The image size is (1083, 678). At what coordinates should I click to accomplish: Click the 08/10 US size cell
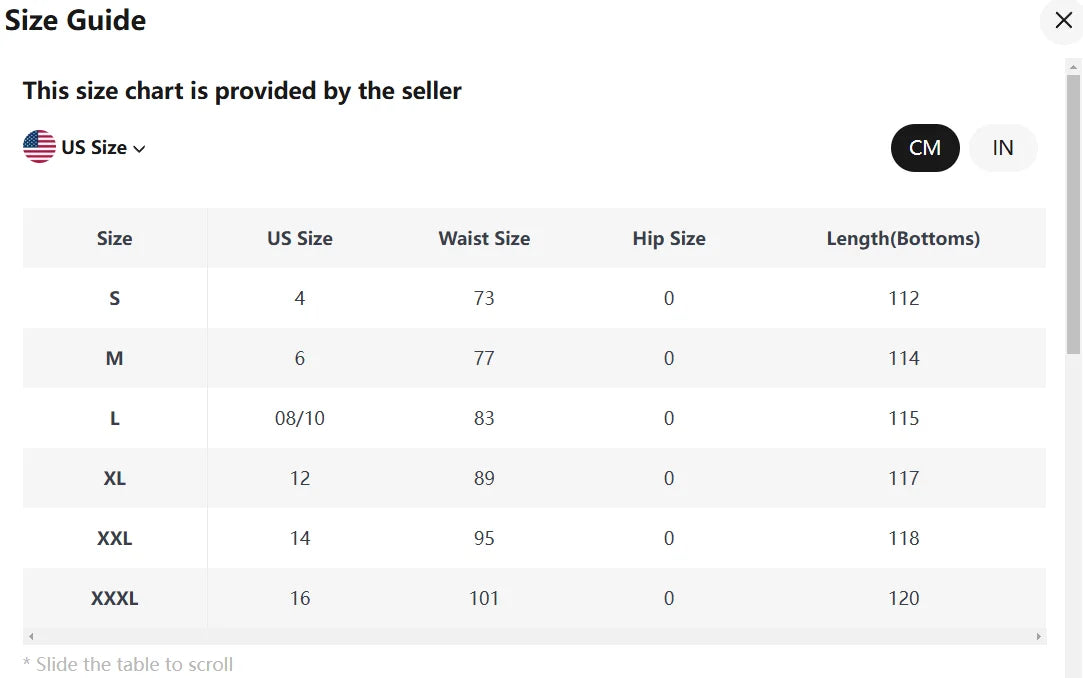click(x=300, y=418)
